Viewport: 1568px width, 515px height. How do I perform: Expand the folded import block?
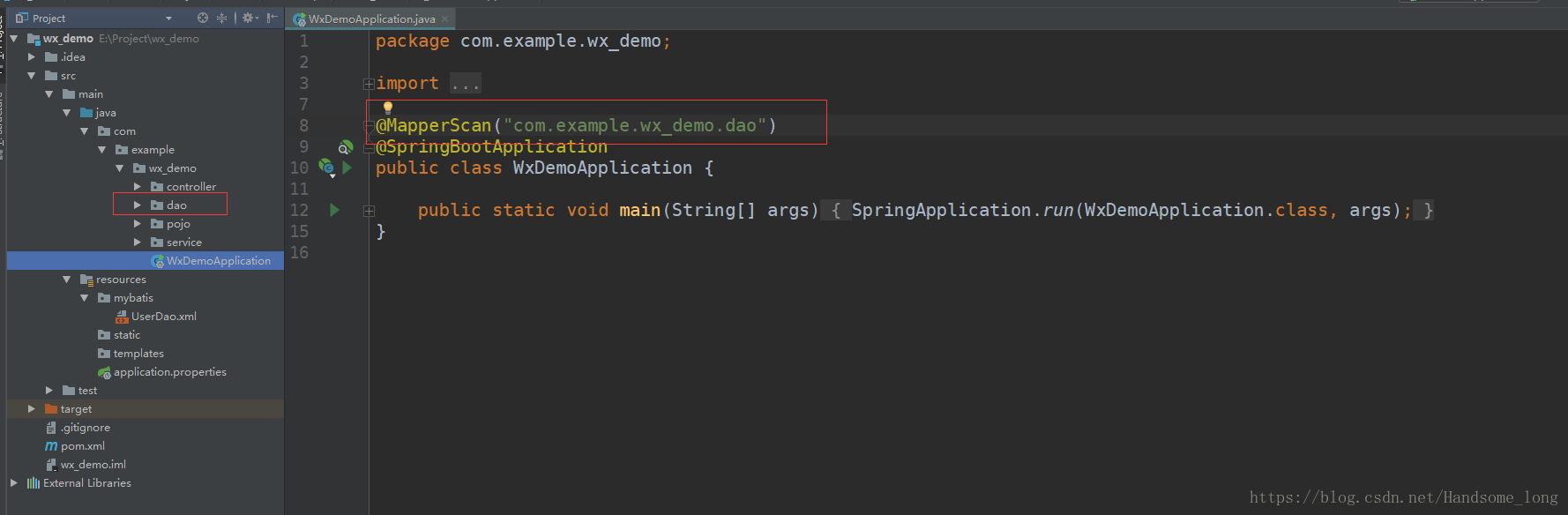(x=369, y=84)
